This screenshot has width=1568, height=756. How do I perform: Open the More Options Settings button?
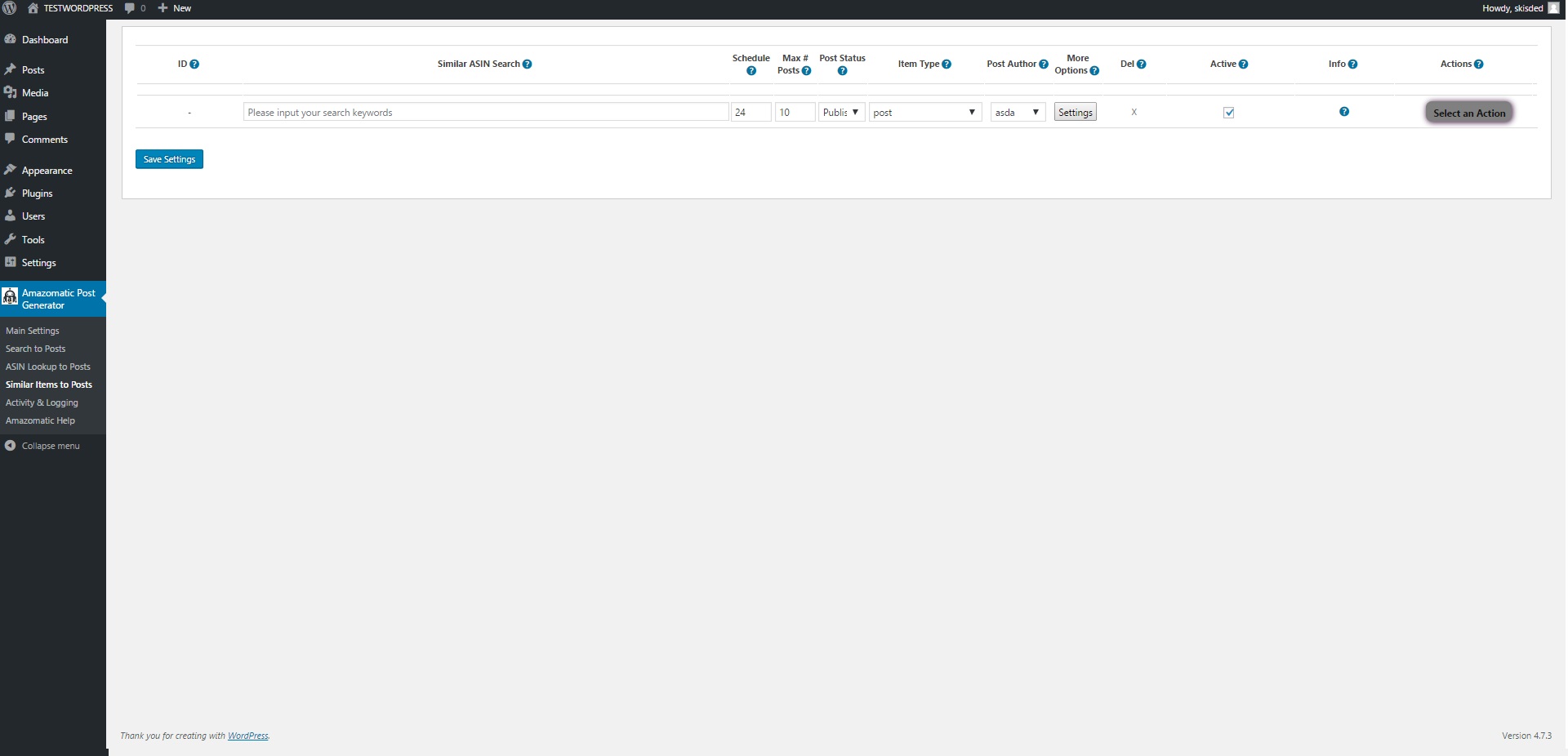[x=1076, y=113]
